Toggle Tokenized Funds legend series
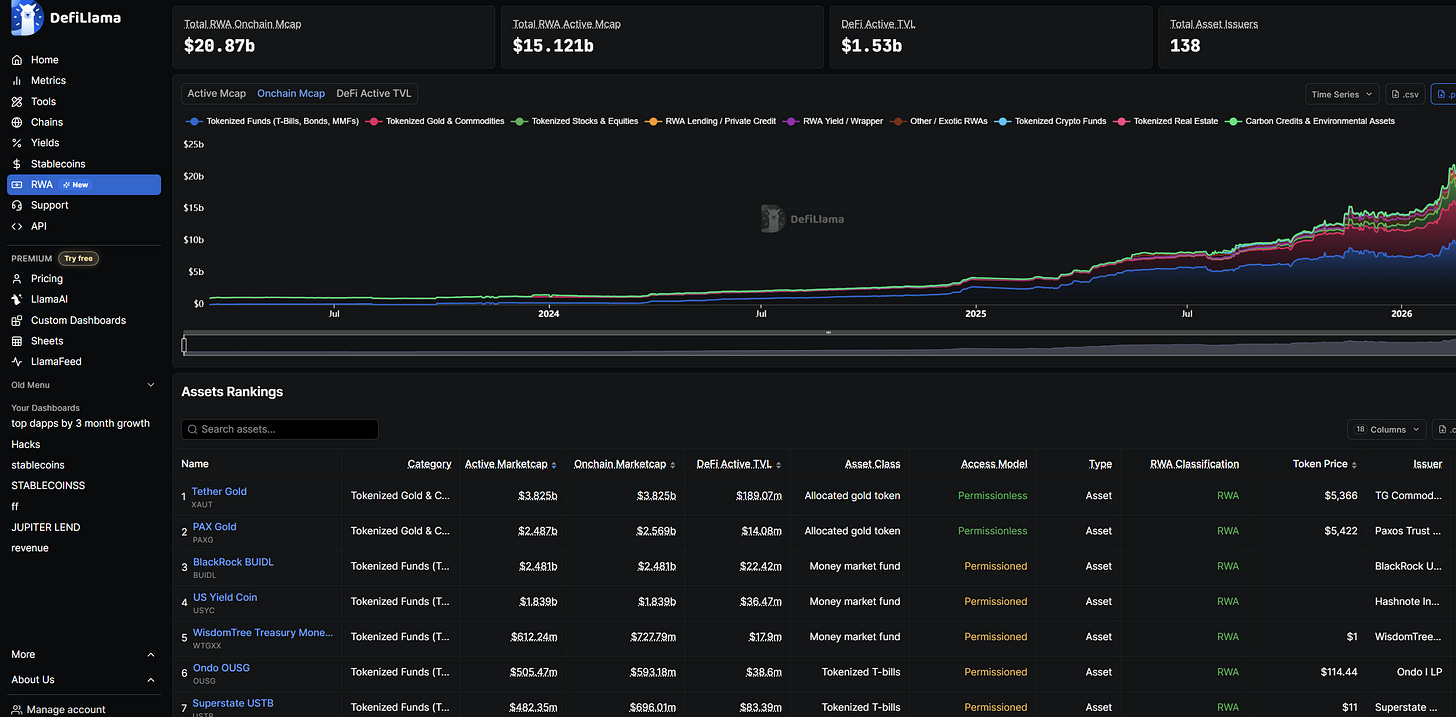 pos(275,121)
